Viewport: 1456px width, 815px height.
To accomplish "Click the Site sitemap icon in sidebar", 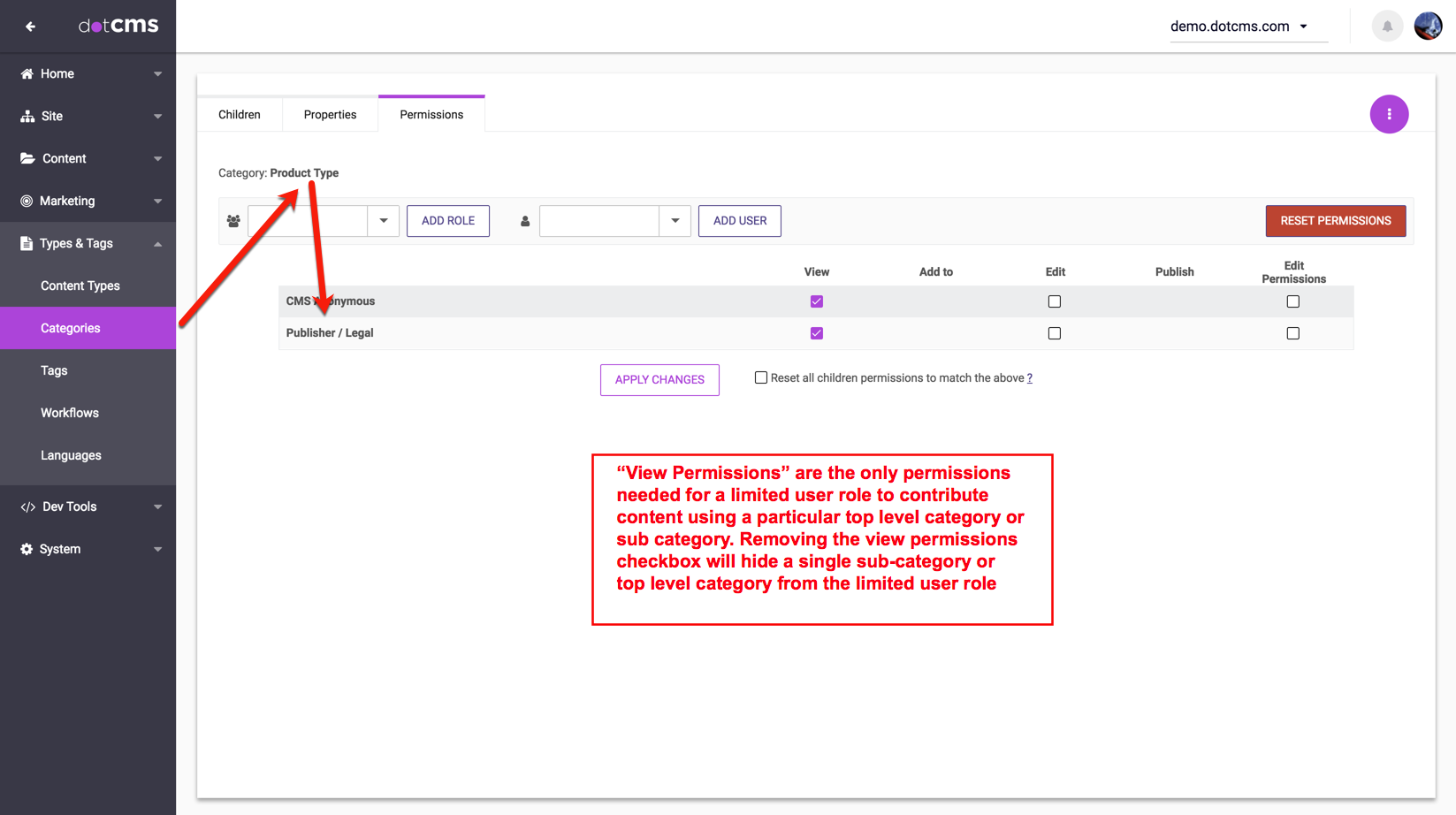I will pos(27,117).
